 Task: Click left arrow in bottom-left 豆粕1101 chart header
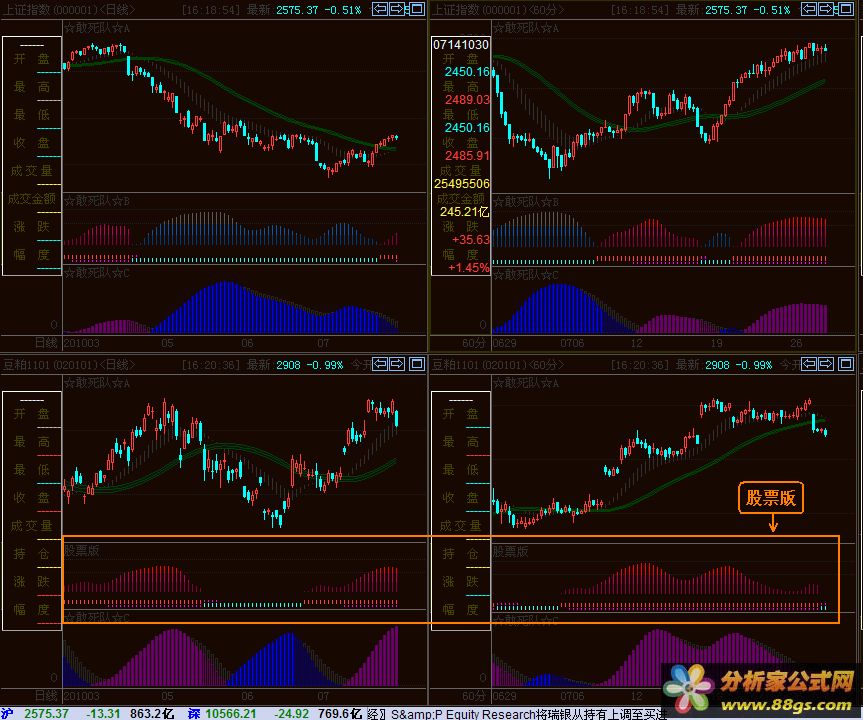tap(380, 365)
